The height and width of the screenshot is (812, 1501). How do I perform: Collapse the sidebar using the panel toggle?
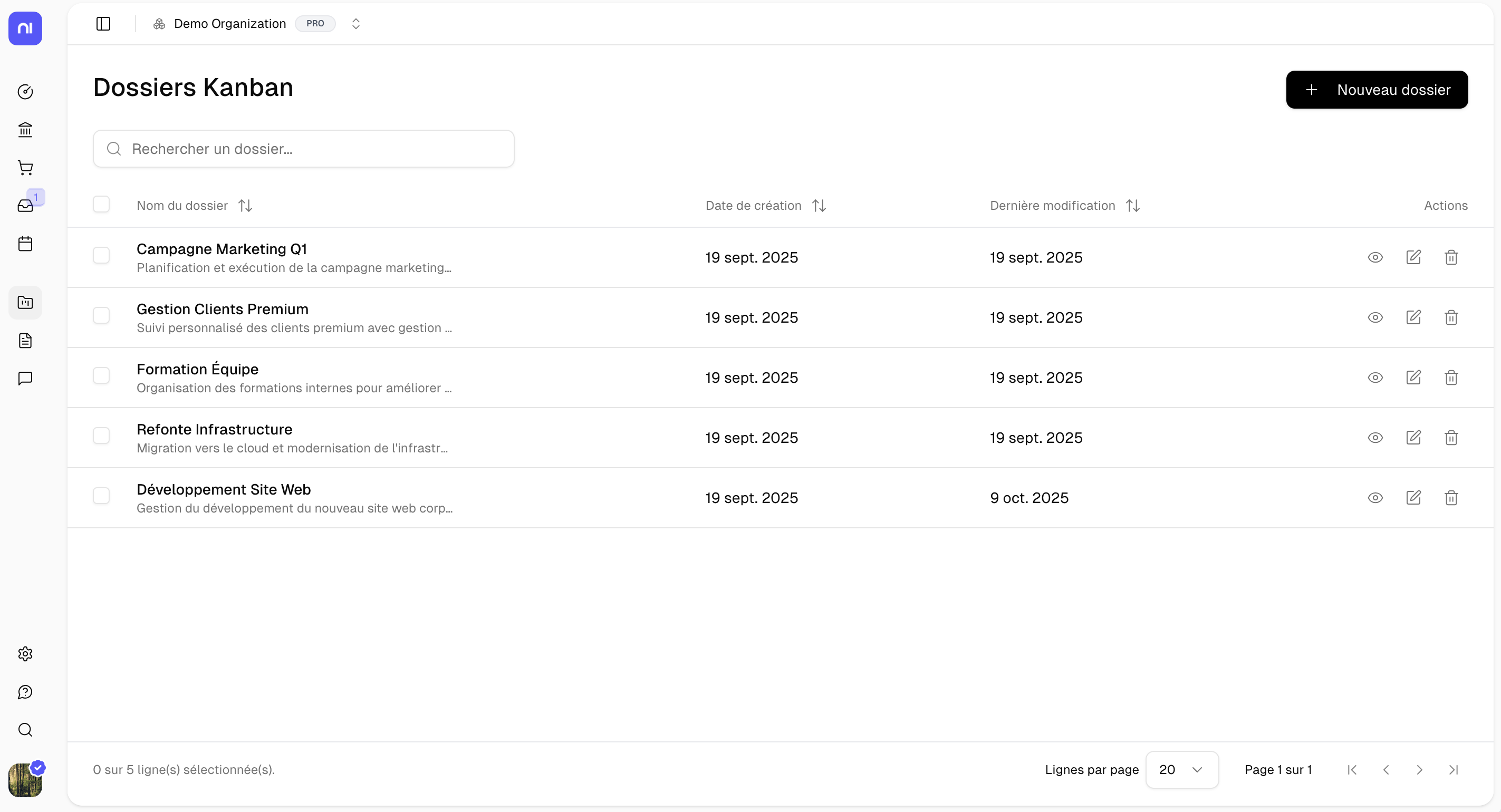(x=103, y=24)
